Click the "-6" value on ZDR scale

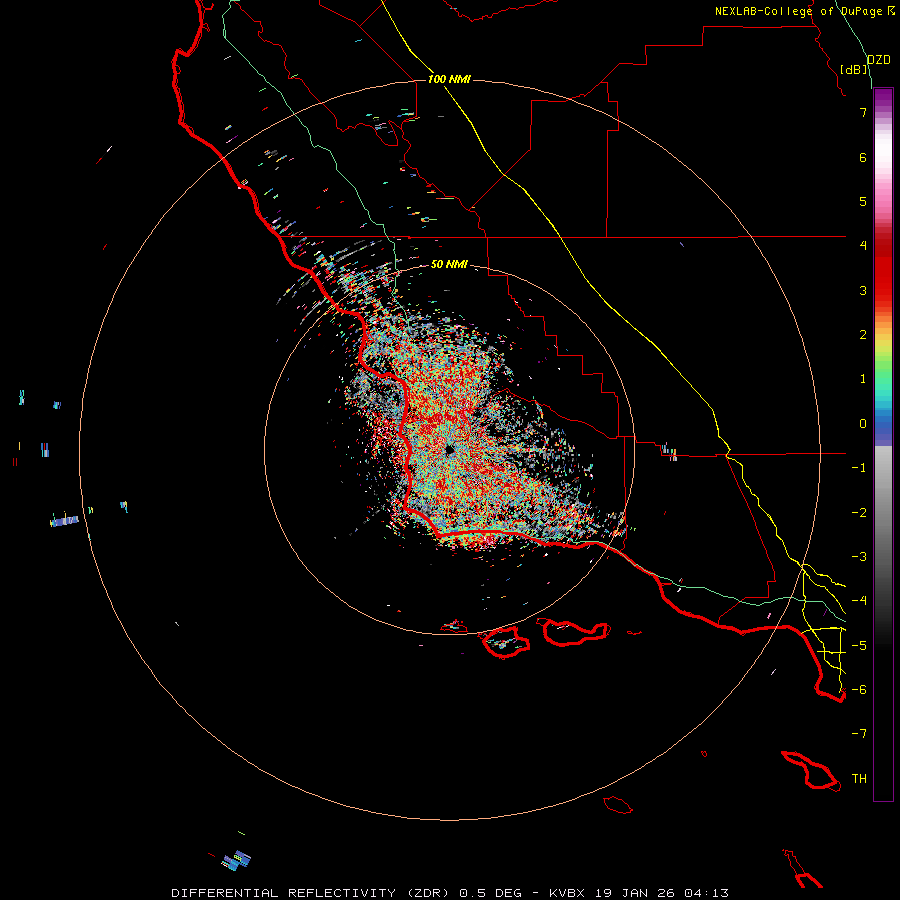pyautogui.click(x=859, y=690)
